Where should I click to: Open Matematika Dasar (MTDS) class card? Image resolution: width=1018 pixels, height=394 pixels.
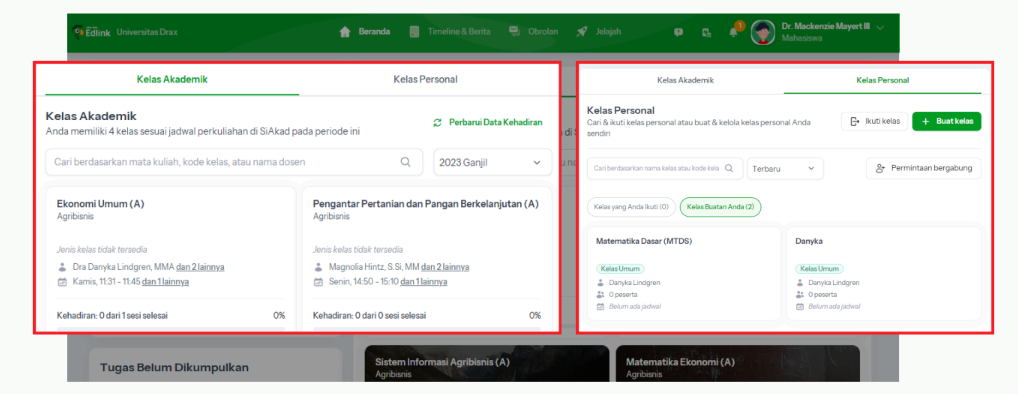coord(684,273)
